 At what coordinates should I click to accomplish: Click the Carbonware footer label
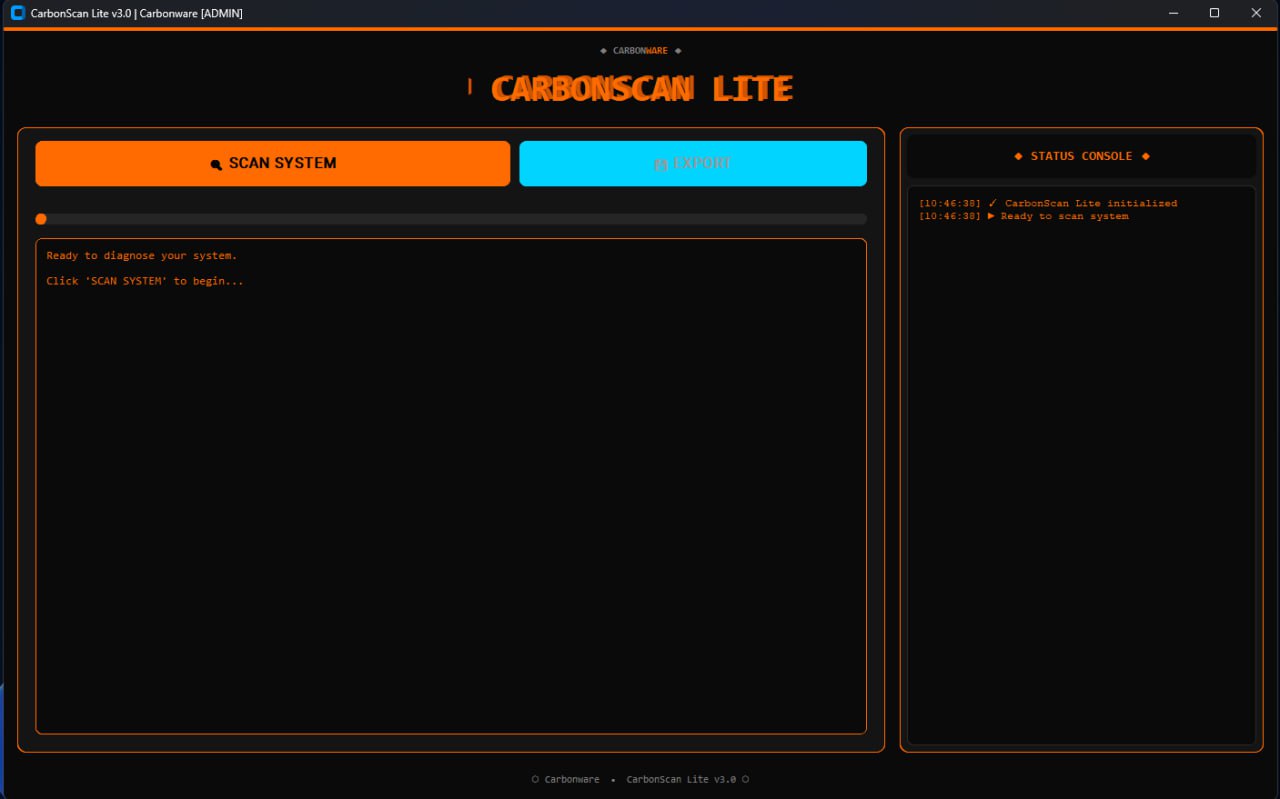(x=571, y=779)
